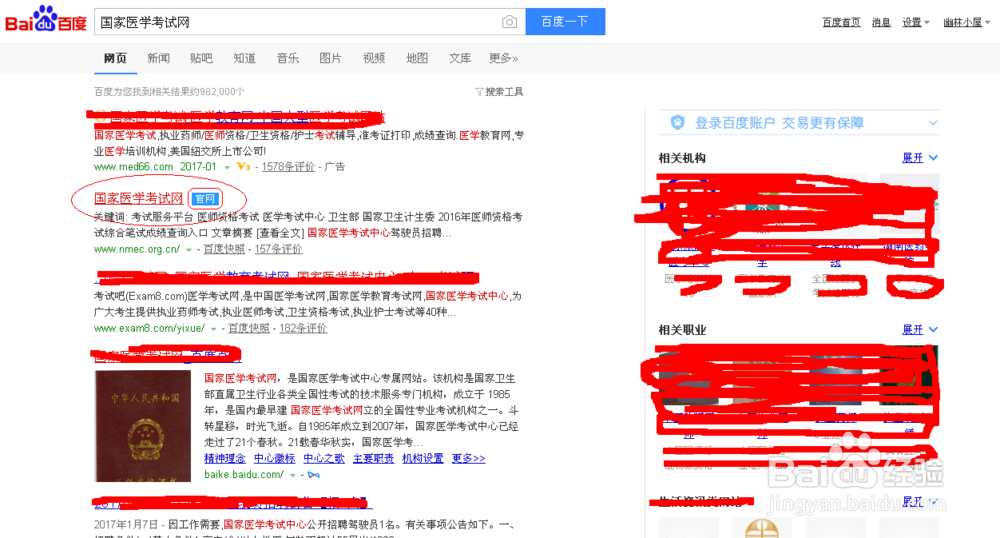Switch to the 新闻 tab

click(x=158, y=58)
